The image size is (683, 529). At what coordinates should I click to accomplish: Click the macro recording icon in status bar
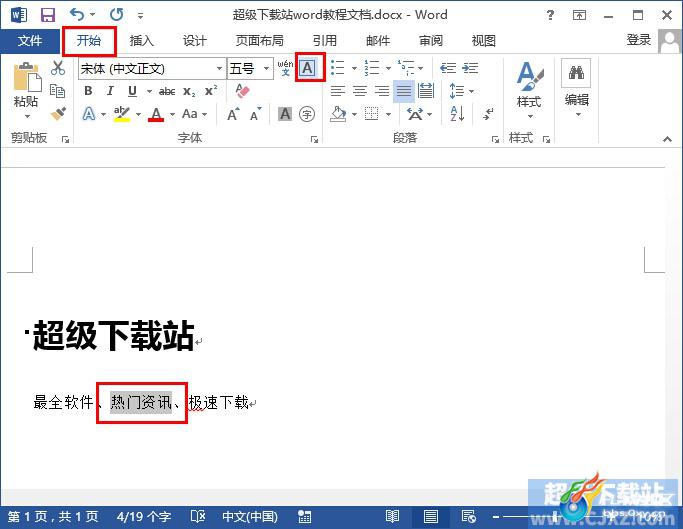click(x=304, y=517)
